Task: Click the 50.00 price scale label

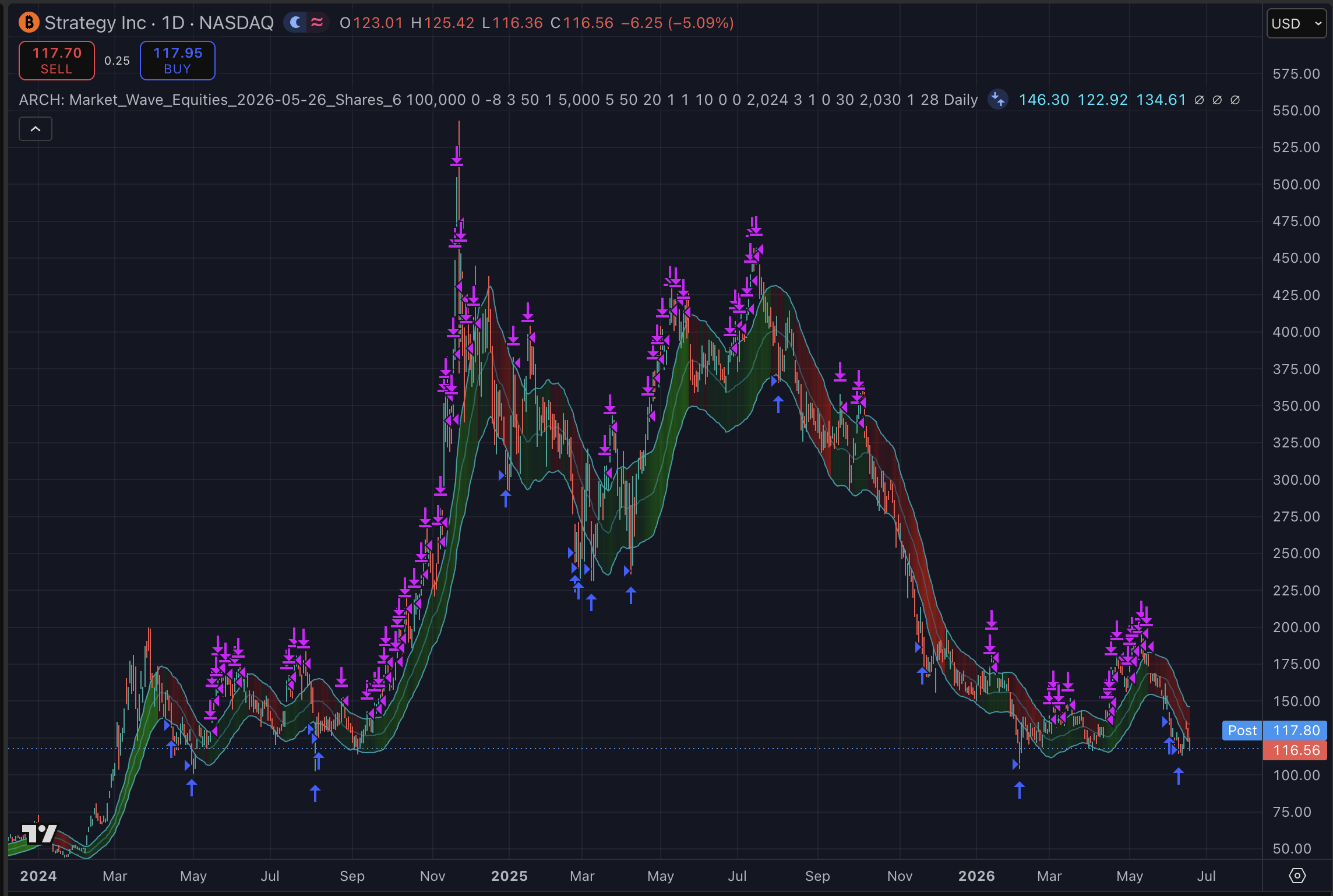Action: coord(1292,849)
